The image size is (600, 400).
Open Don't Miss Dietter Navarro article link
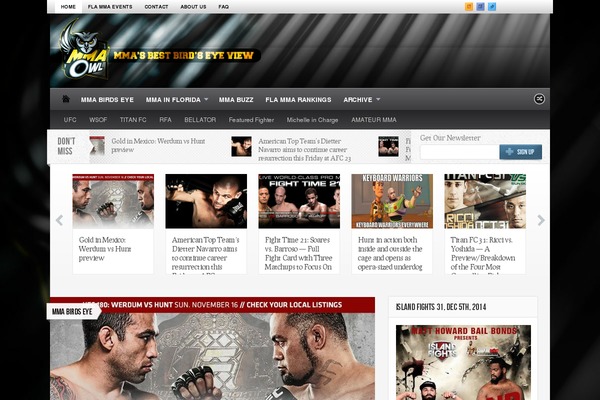click(x=304, y=150)
